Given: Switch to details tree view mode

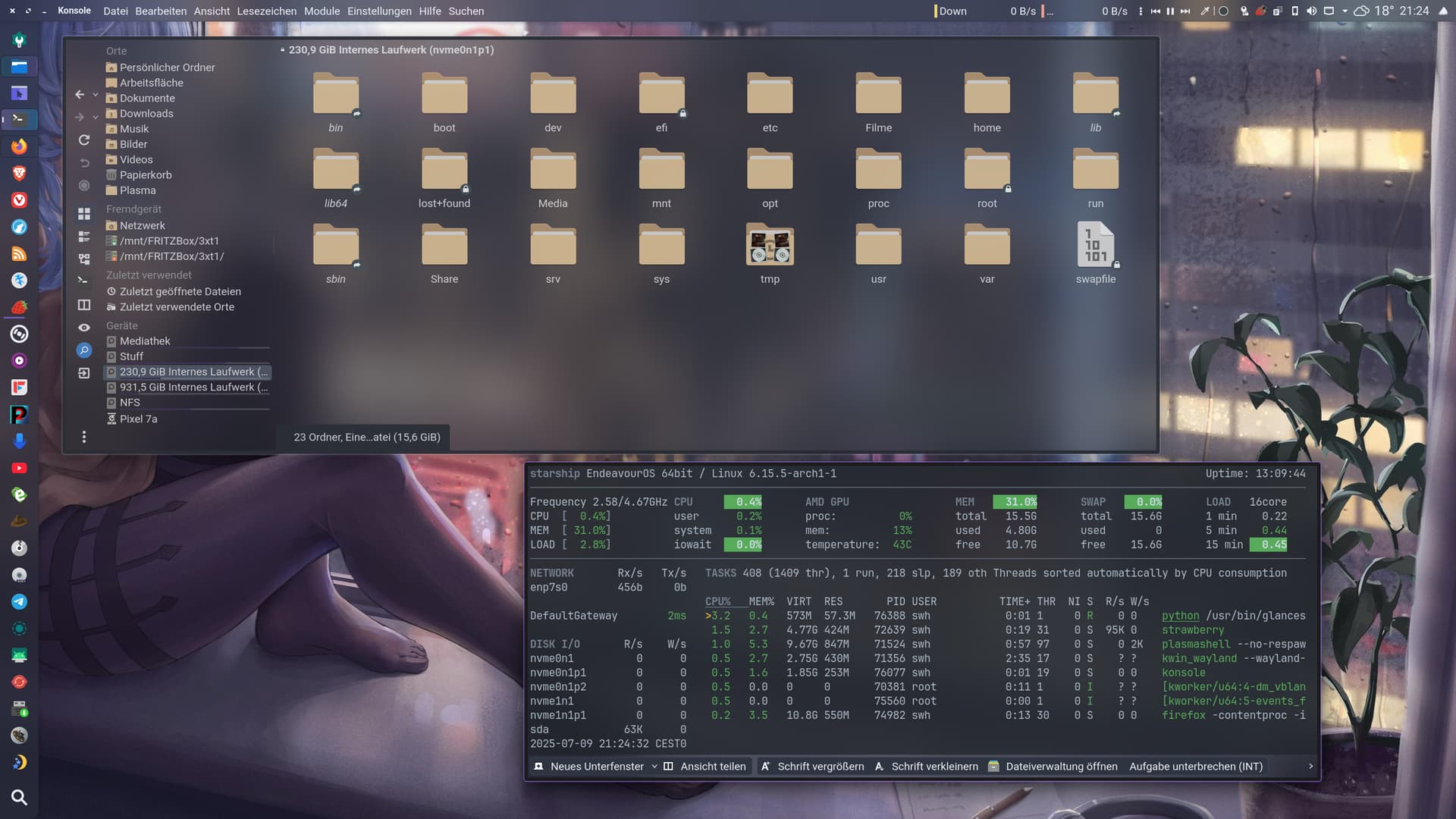Looking at the screenshot, I should [84, 259].
